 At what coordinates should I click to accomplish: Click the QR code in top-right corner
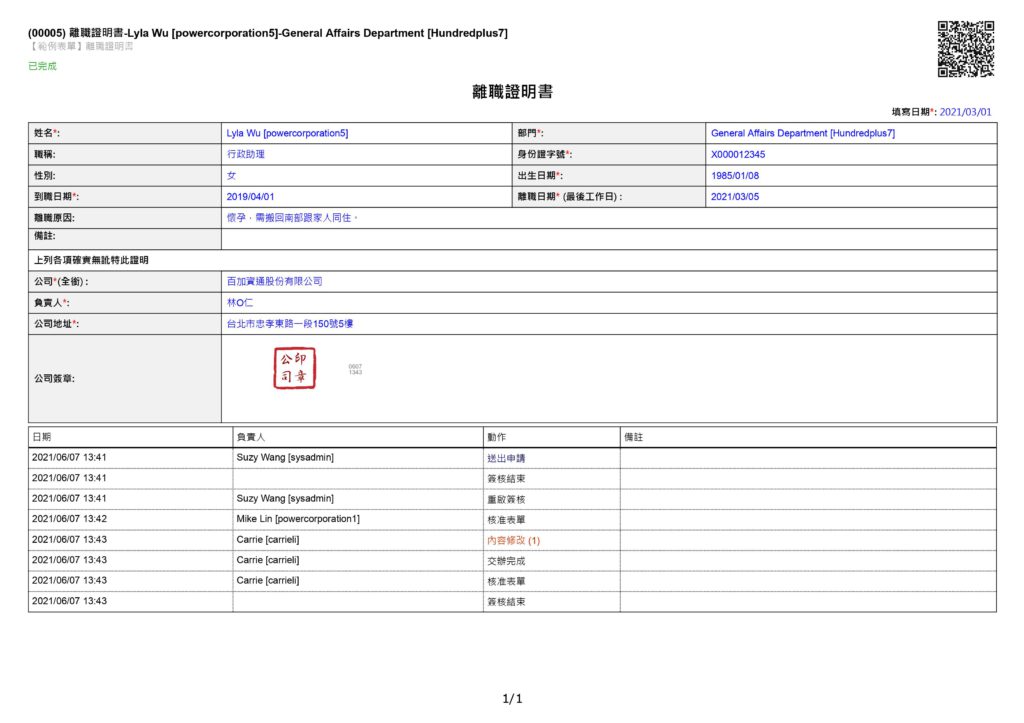point(965,49)
